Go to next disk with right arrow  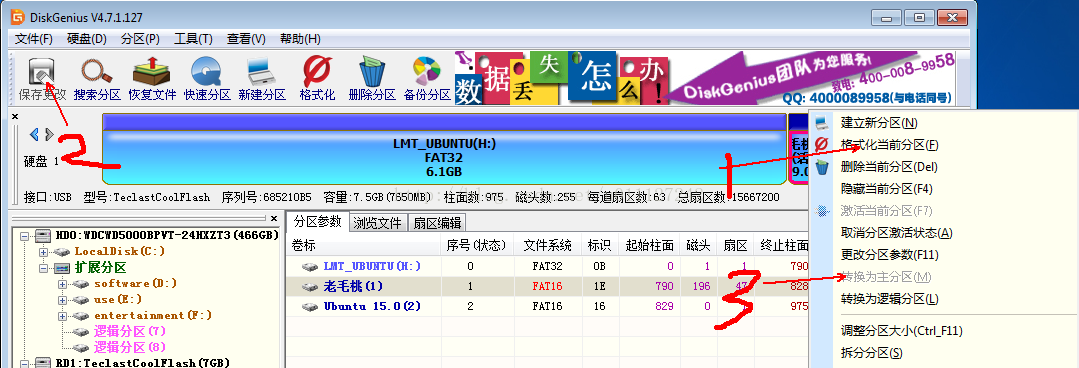pos(49,134)
